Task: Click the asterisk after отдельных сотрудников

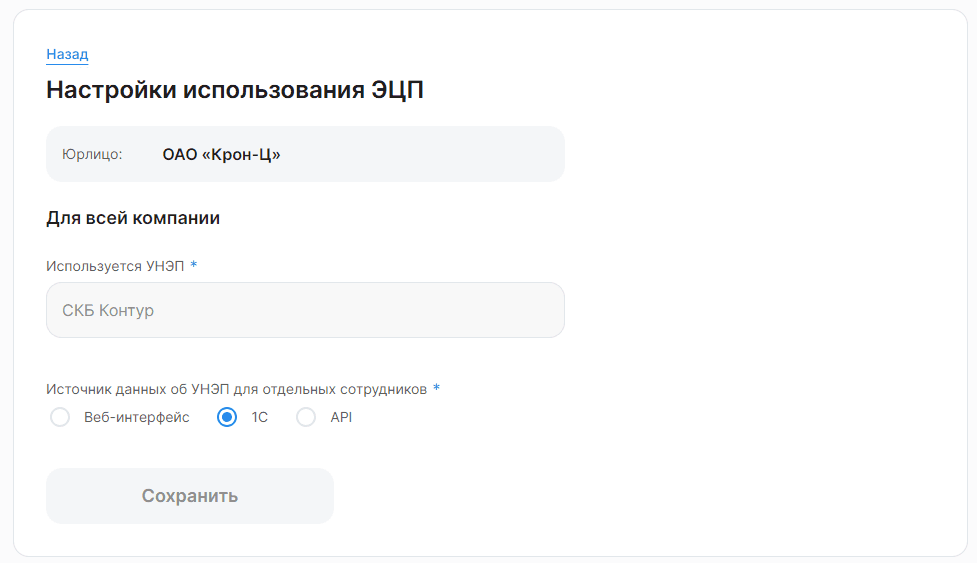Action: (437, 388)
